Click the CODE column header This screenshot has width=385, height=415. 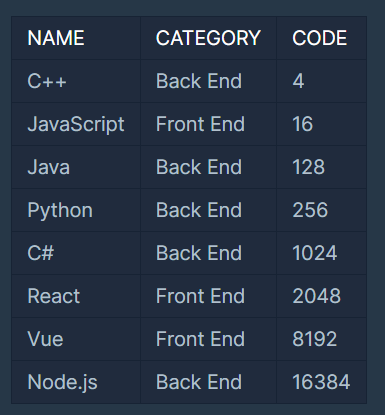320,38
